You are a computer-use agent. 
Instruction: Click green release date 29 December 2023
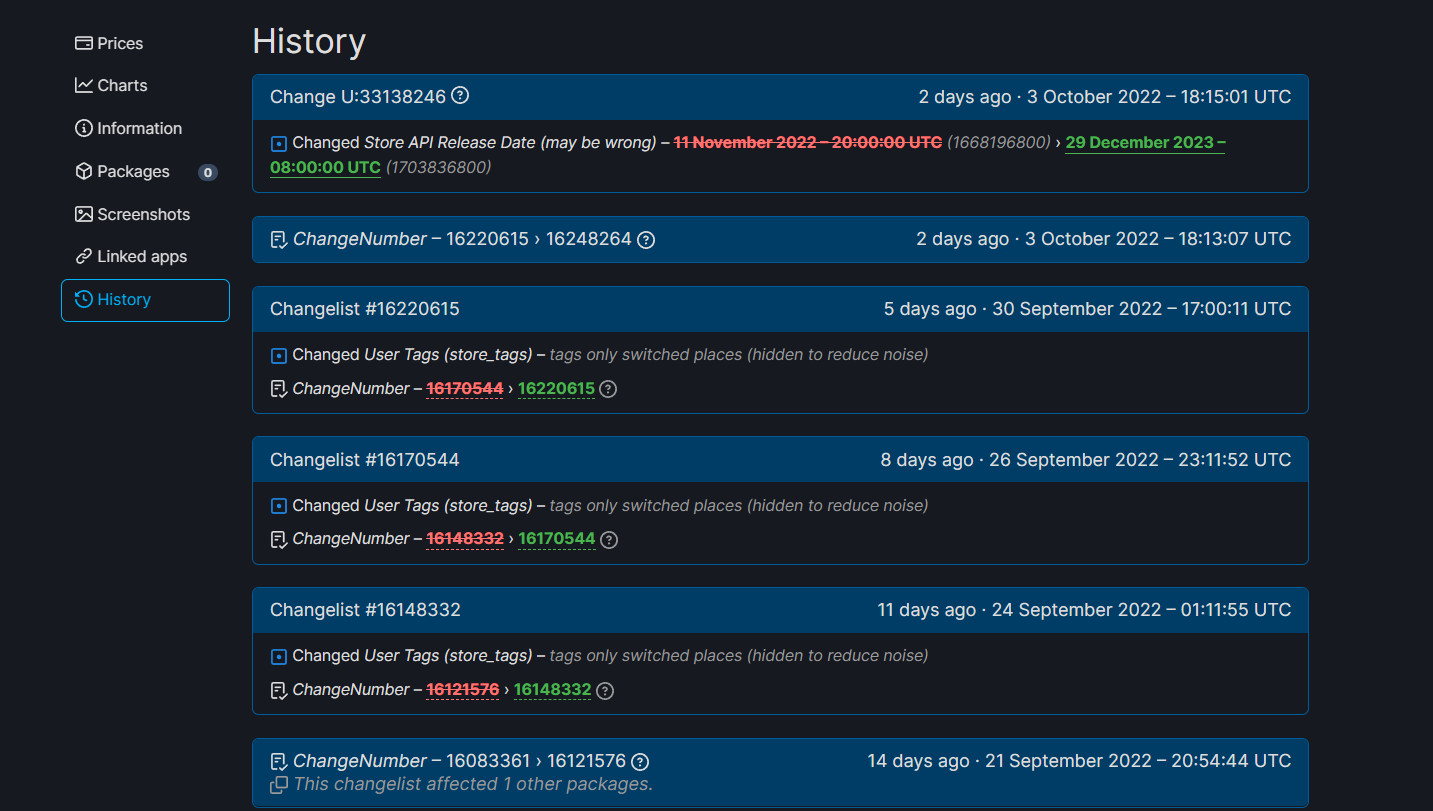point(1145,142)
